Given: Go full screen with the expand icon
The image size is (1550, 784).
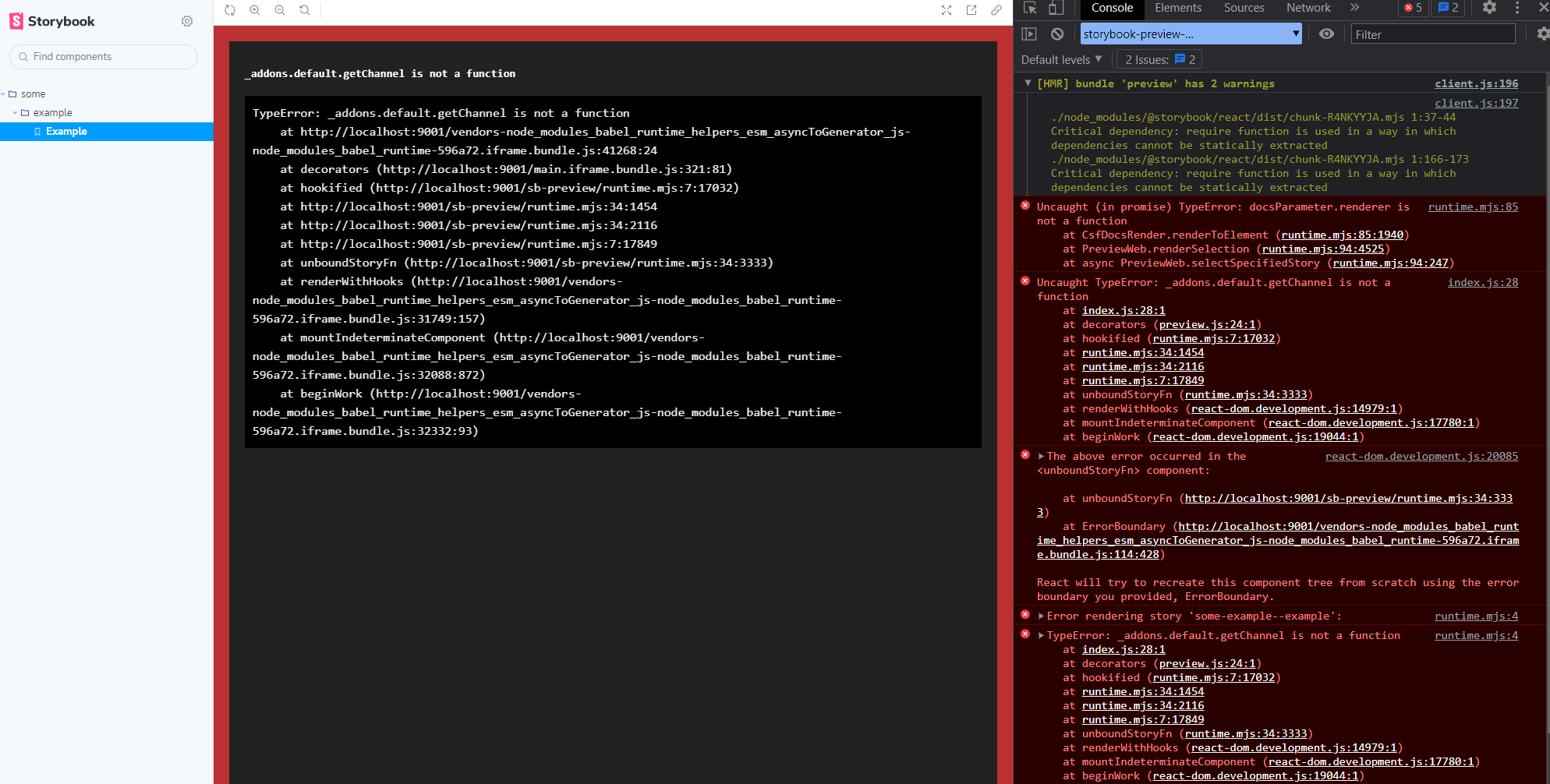Looking at the screenshot, I should pyautogui.click(x=947, y=10).
